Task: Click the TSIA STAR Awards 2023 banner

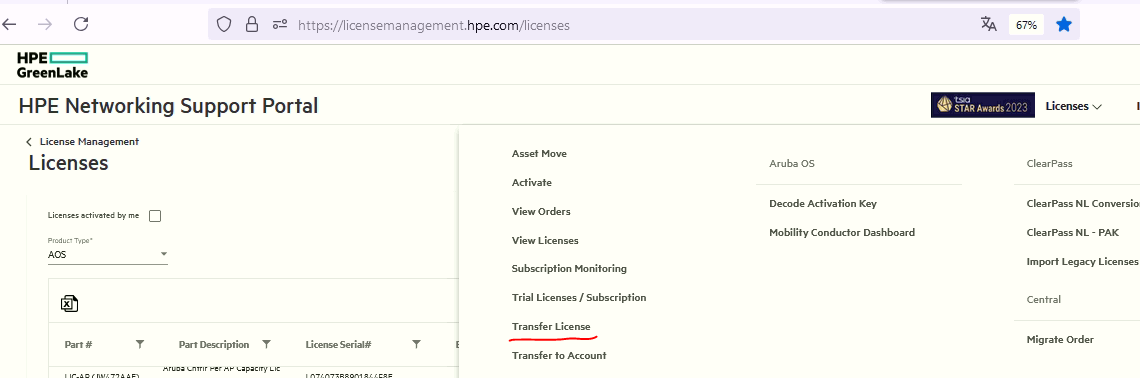Action: click(982, 105)
